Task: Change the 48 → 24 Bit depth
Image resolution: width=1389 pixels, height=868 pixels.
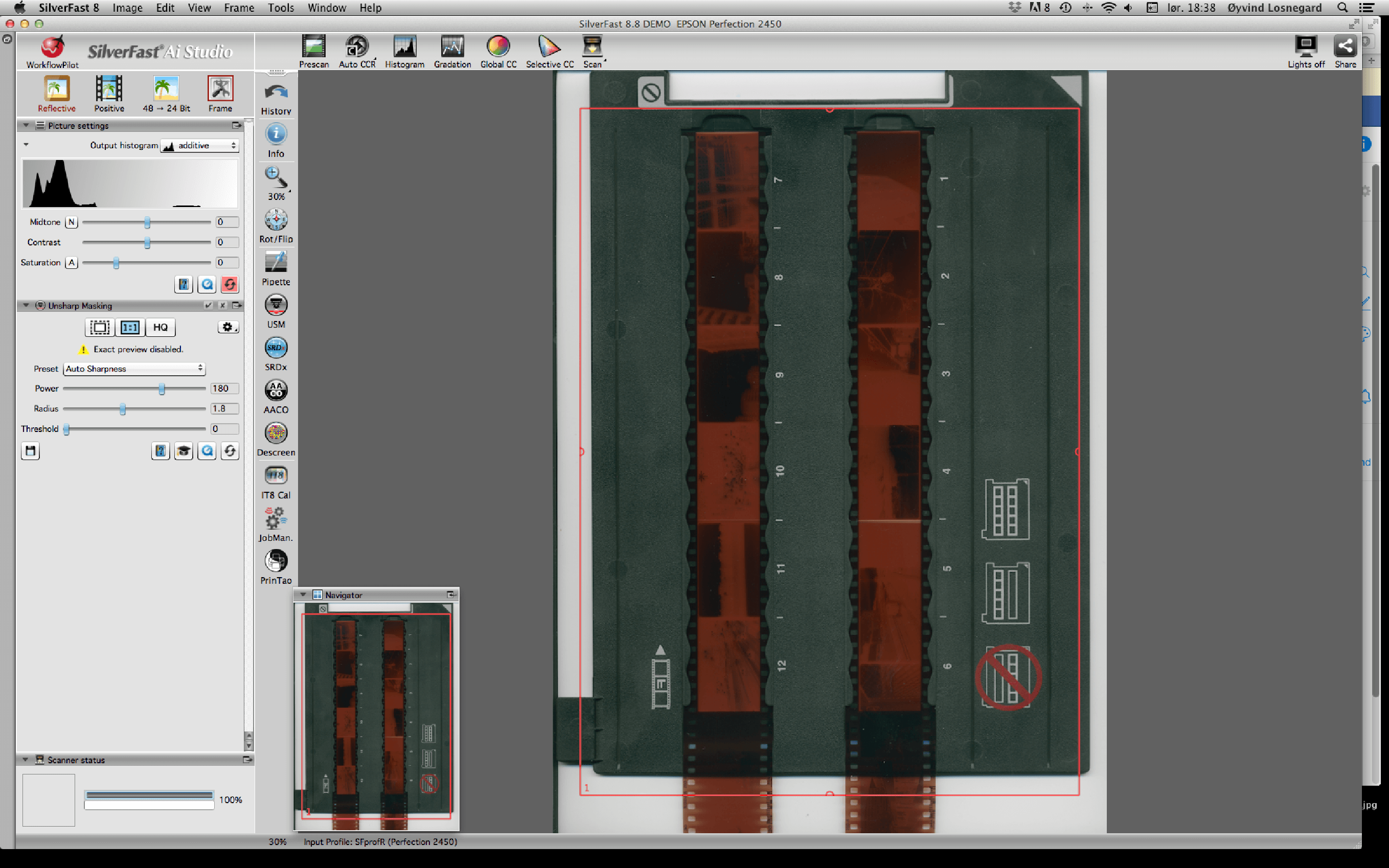Action: tap(167, 94)
